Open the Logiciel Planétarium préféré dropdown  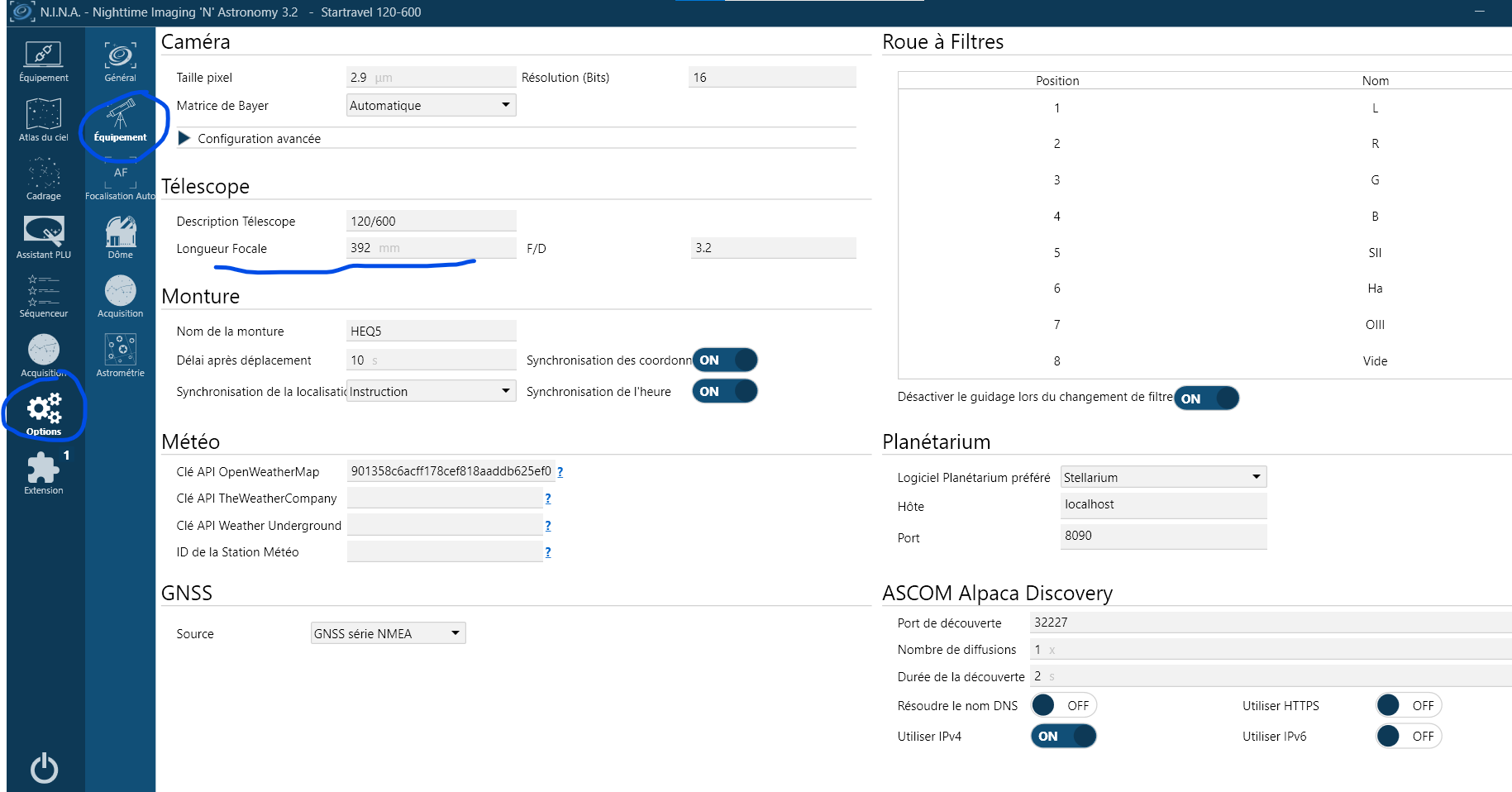point(1164,477)
